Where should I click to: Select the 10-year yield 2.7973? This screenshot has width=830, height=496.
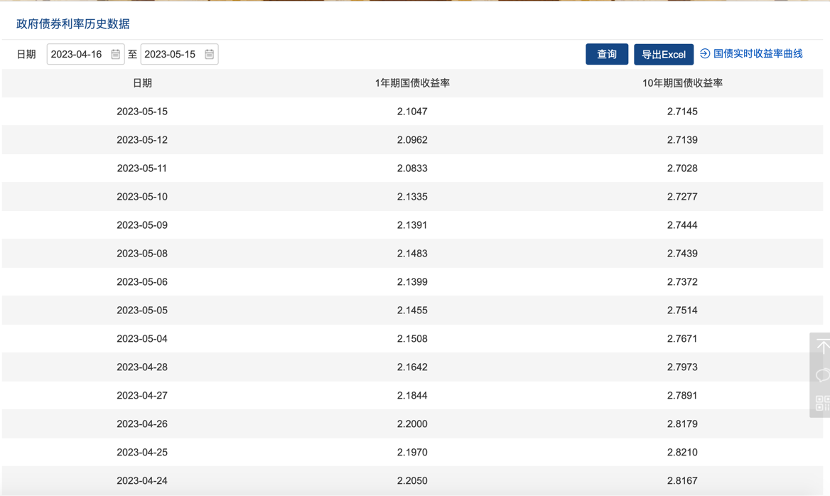coord(682,367)
